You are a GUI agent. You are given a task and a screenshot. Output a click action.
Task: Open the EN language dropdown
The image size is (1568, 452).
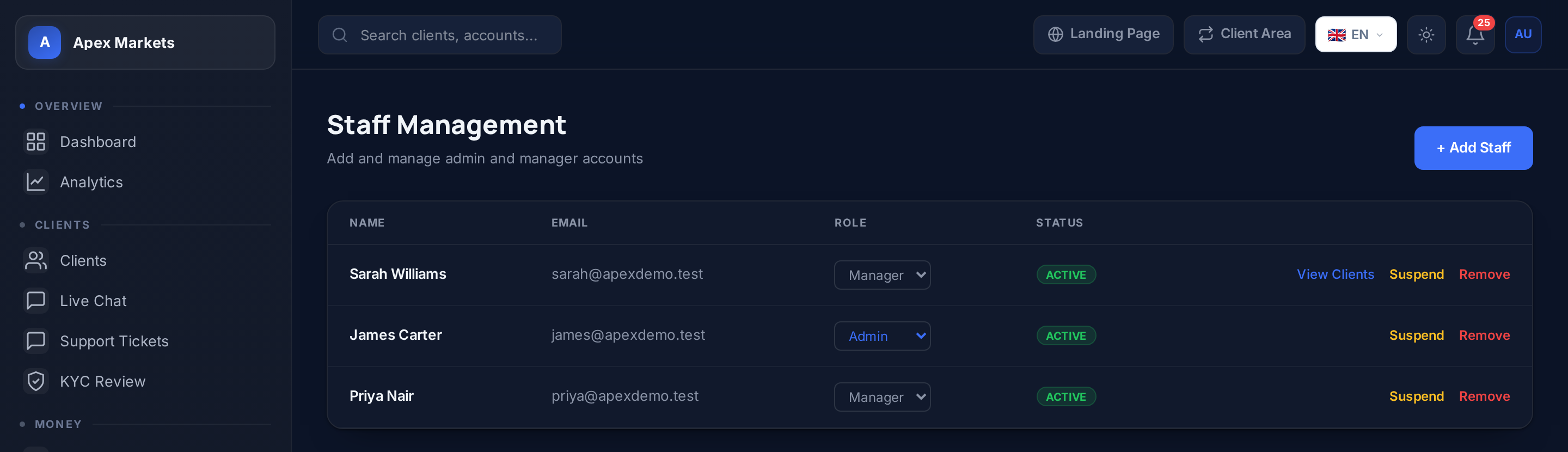[x=1356, y=35]
